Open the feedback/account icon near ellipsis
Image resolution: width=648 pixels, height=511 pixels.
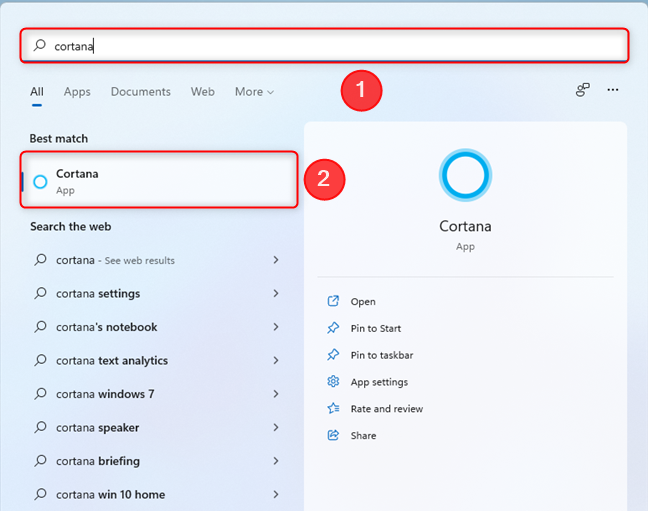tap(583, 90)
